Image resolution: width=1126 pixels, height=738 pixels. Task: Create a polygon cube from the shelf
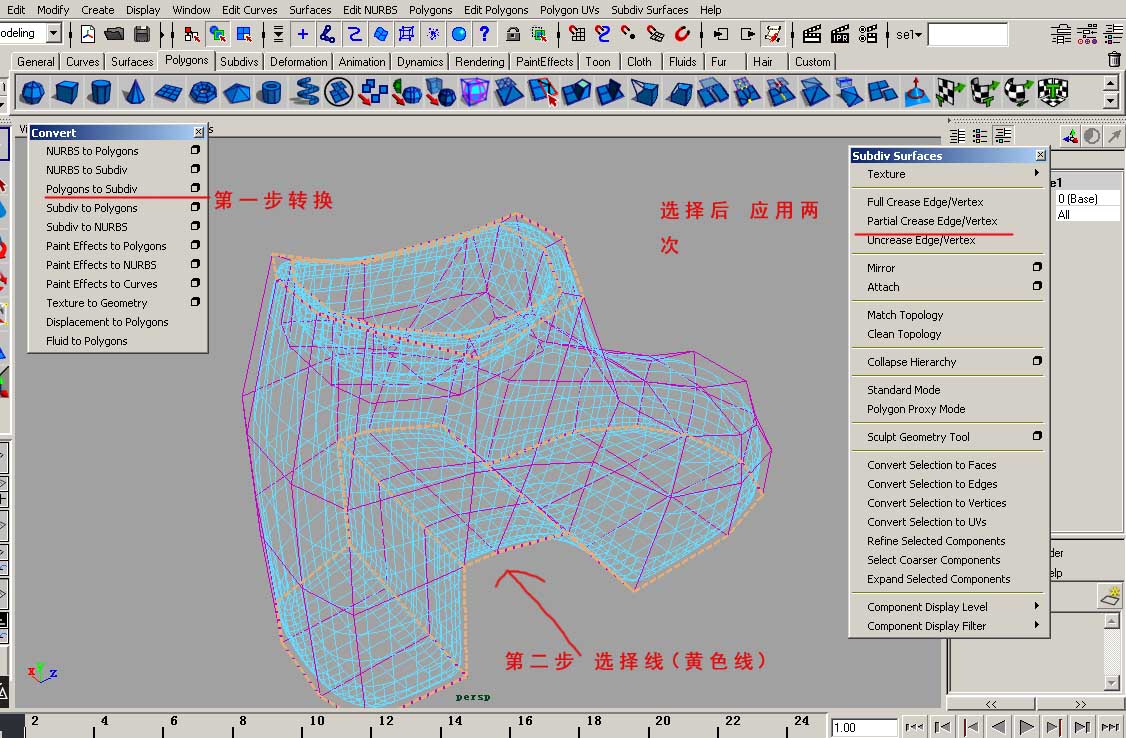pyautogui.click(x=67, y=93)
